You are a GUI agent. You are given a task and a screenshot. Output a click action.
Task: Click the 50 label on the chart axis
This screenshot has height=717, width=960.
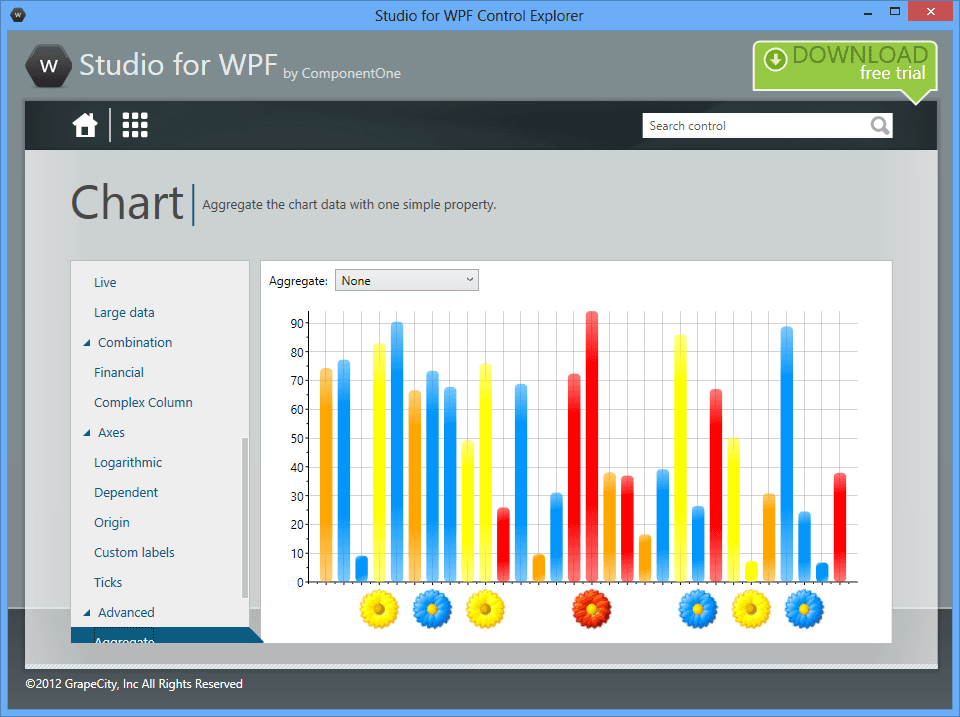click(297, 438)
